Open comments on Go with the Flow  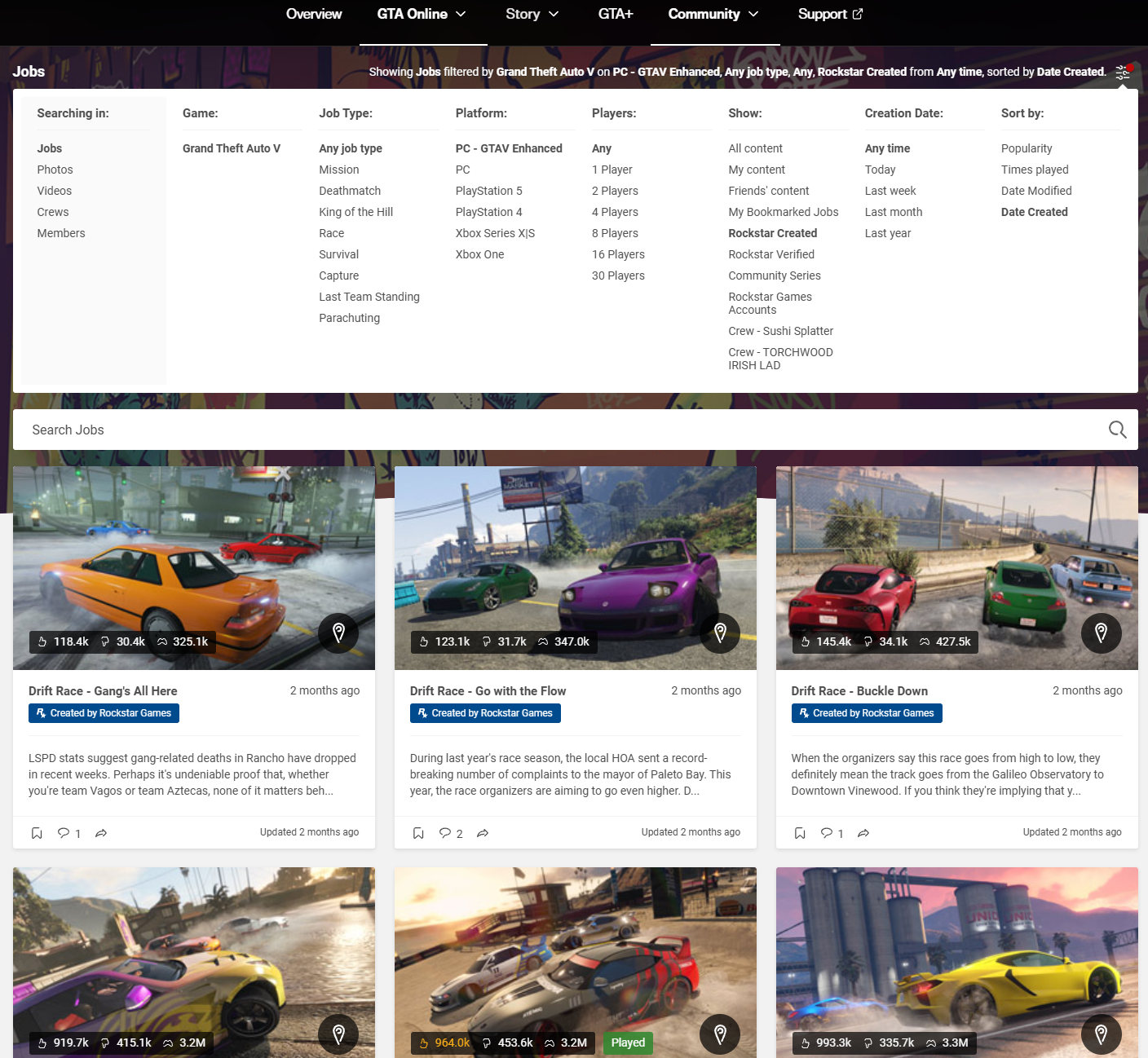point(450,833)
